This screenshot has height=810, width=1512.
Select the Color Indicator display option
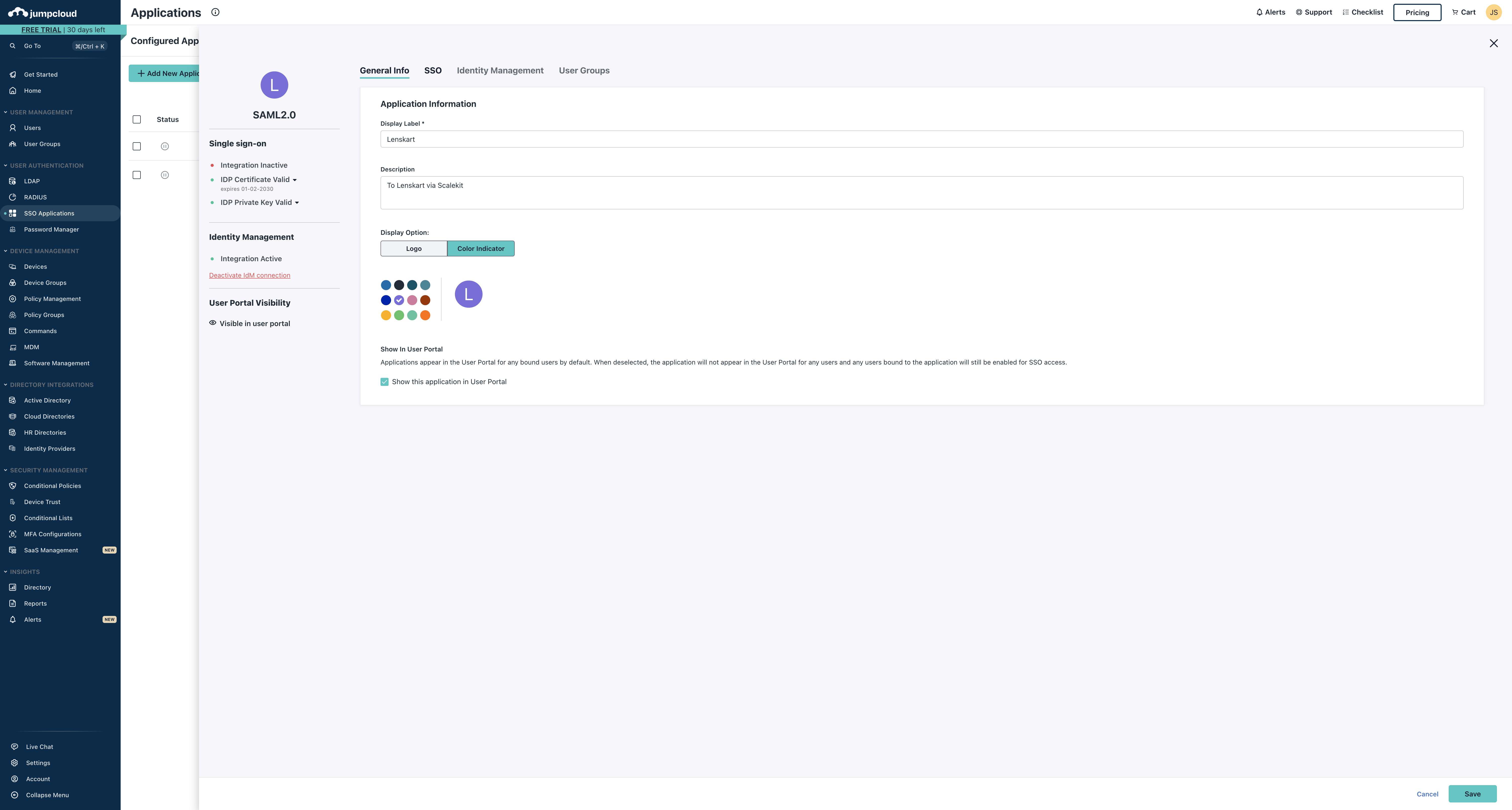[x=481, y=249]
